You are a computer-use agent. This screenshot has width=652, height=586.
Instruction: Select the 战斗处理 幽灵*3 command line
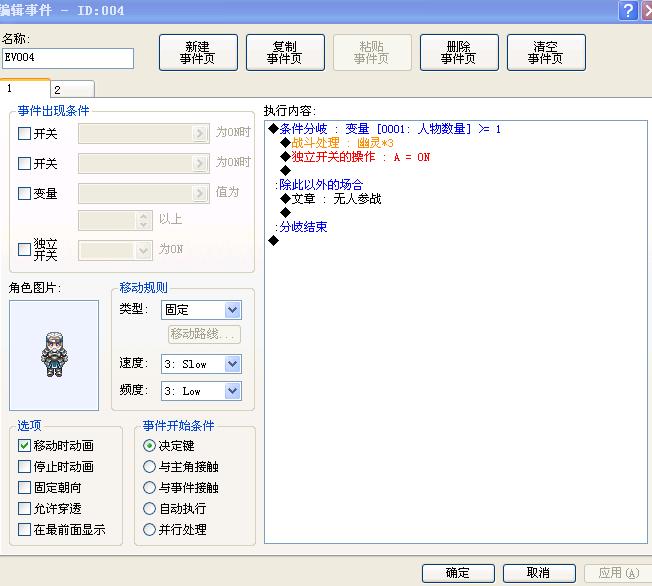click(337, 143)
